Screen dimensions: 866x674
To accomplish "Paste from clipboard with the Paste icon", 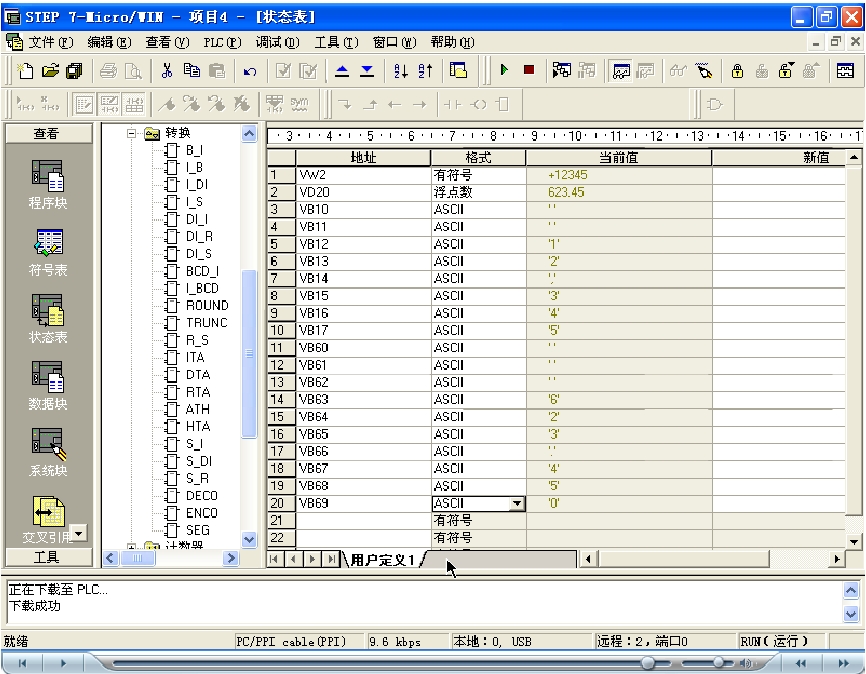I will (216, 71).
